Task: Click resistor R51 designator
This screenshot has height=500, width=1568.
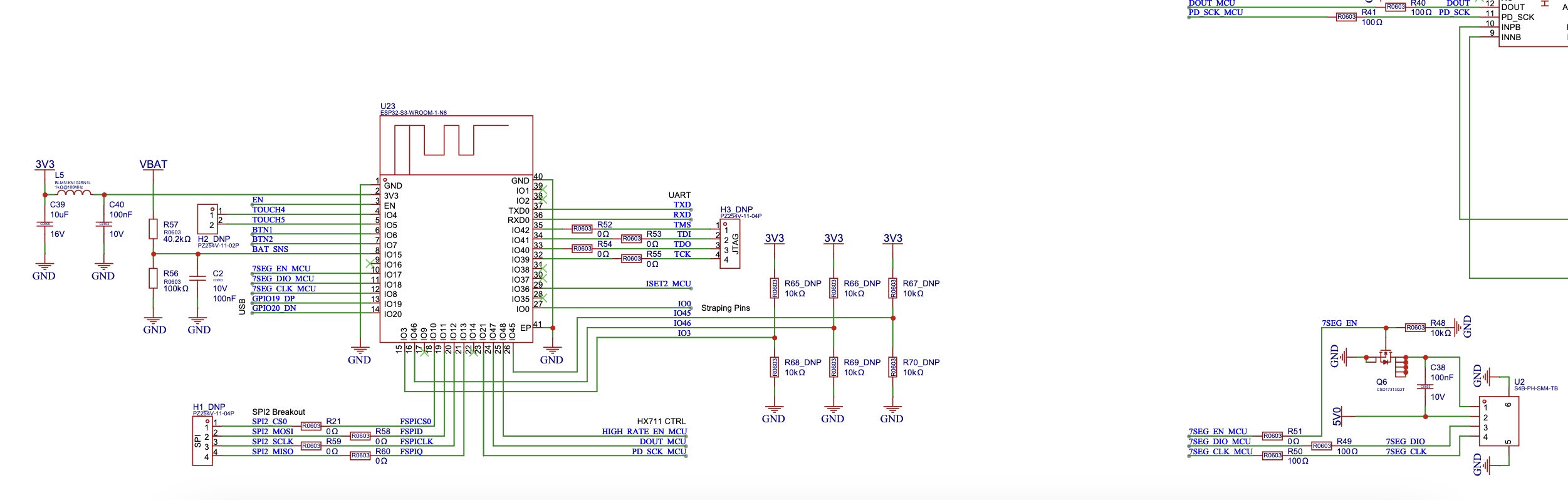Action: (1295, 432)
